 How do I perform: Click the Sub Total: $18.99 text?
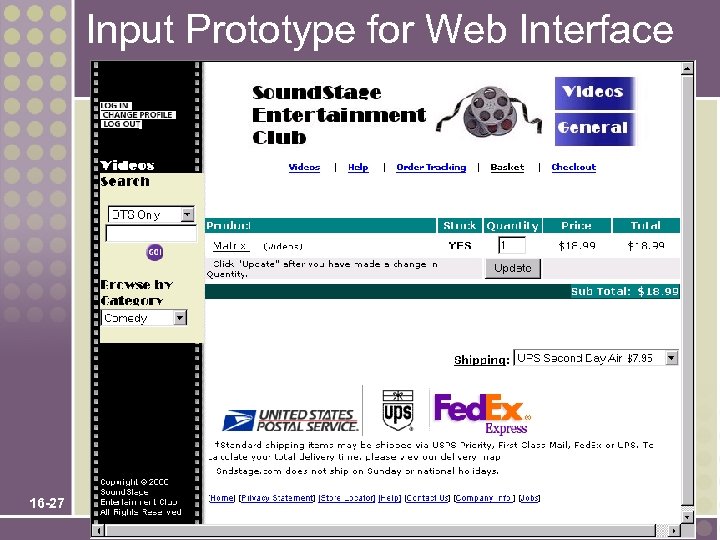point(624,291)
